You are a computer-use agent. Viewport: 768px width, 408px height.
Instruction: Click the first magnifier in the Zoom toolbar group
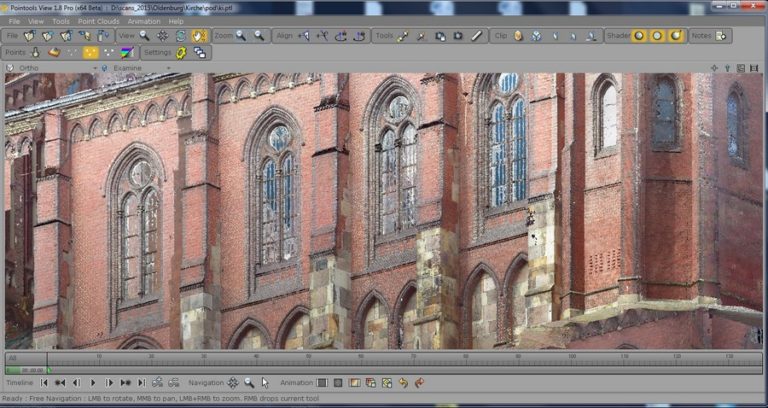tap(241, 36)
